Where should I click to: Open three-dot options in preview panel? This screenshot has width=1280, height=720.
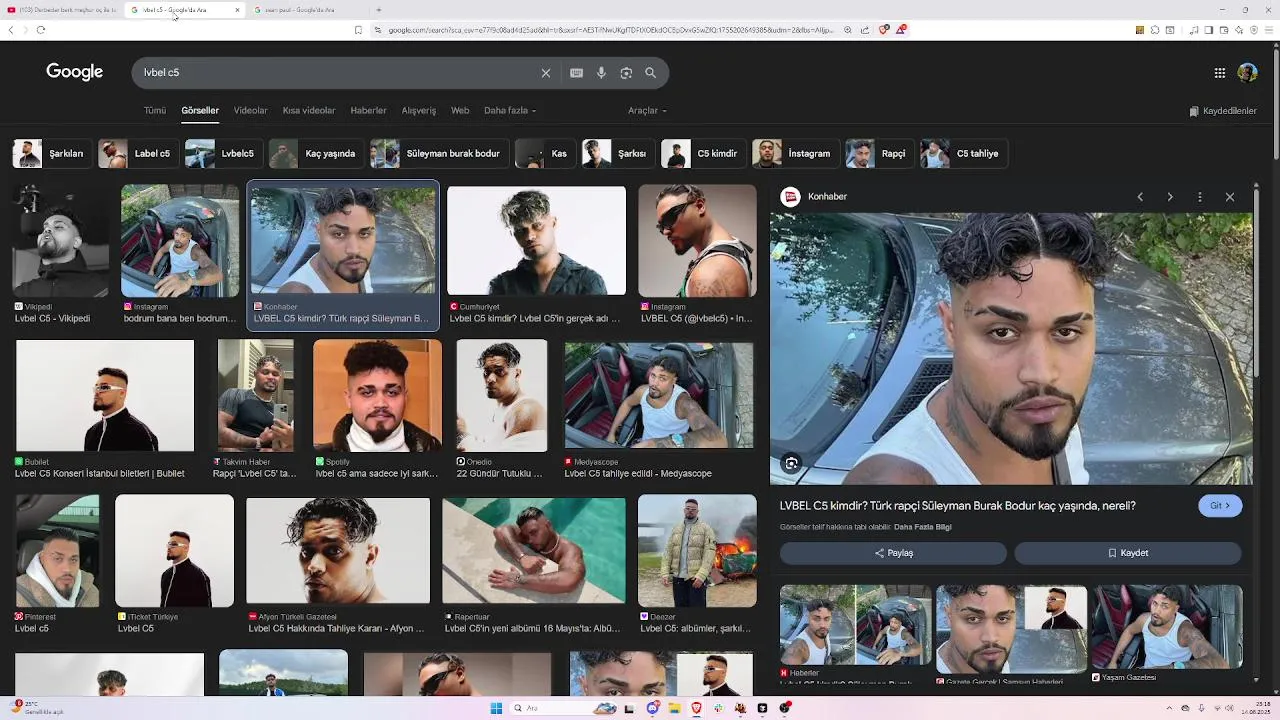[x=1200, y=197]
